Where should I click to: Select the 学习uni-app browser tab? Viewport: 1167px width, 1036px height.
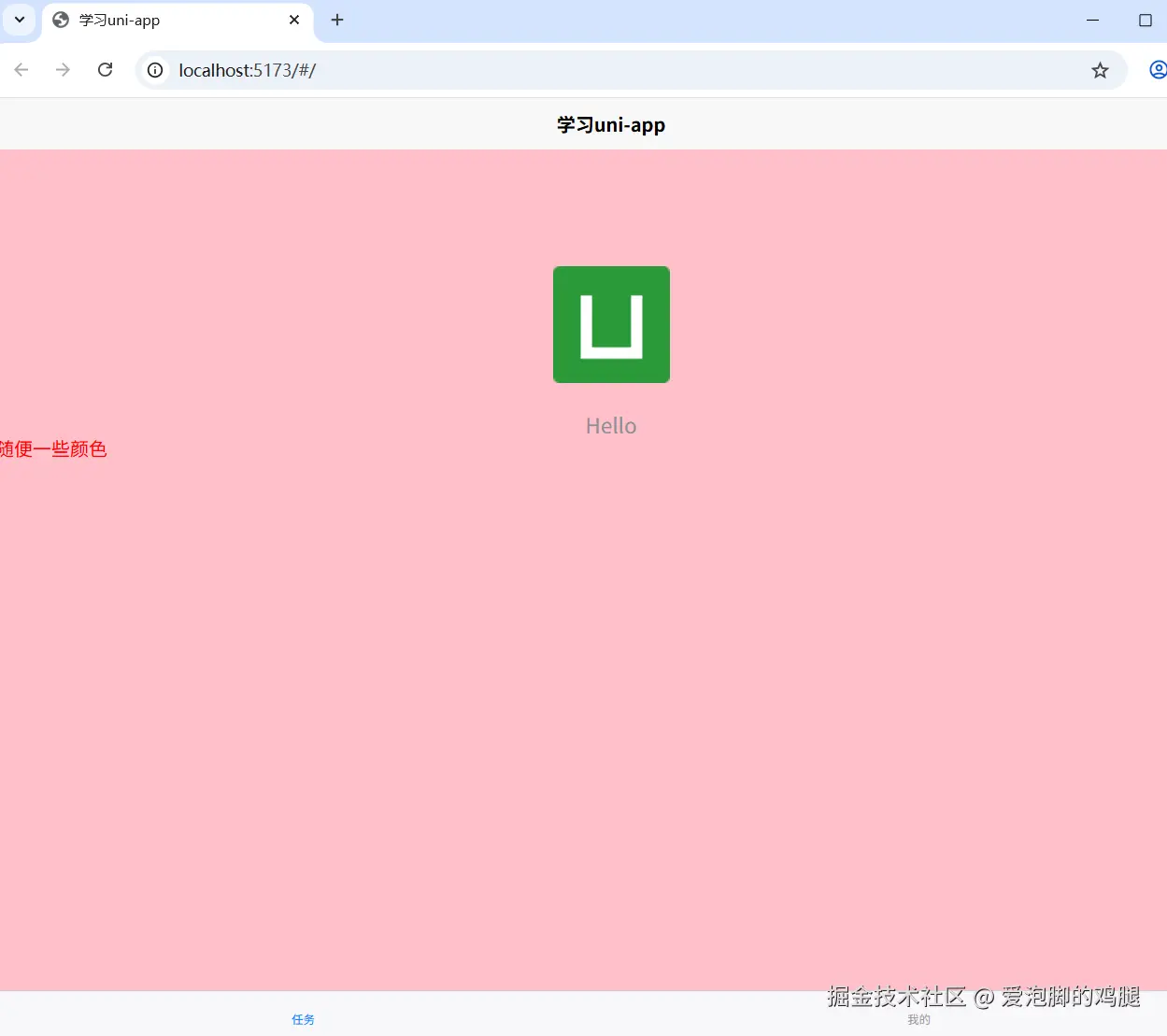178,21
